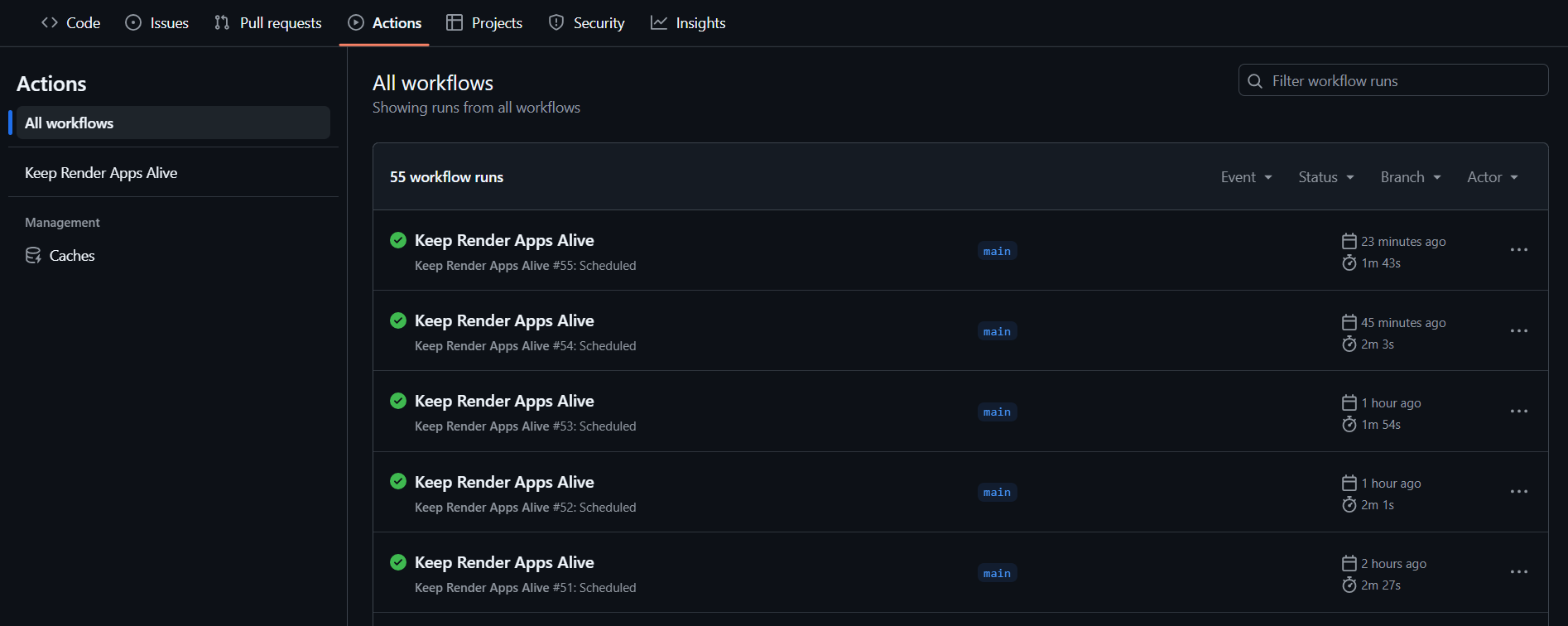Select the Issues icon in the navigation

pos(133,22)
